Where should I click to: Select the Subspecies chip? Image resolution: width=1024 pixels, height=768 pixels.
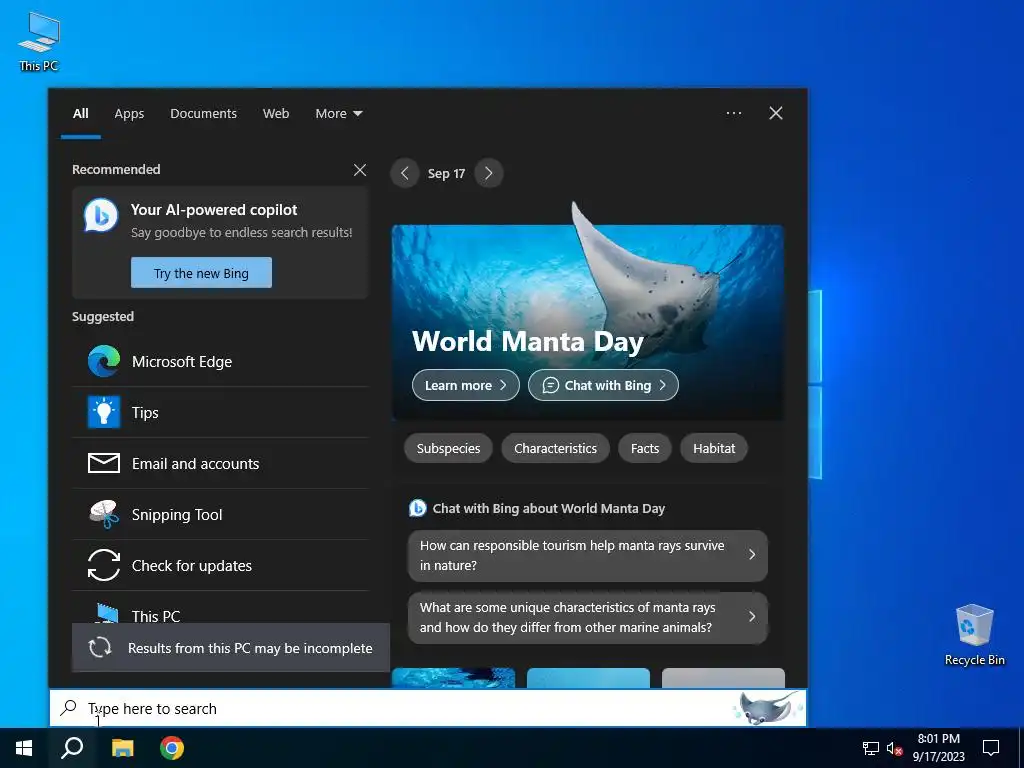click(x=449, y=448)
